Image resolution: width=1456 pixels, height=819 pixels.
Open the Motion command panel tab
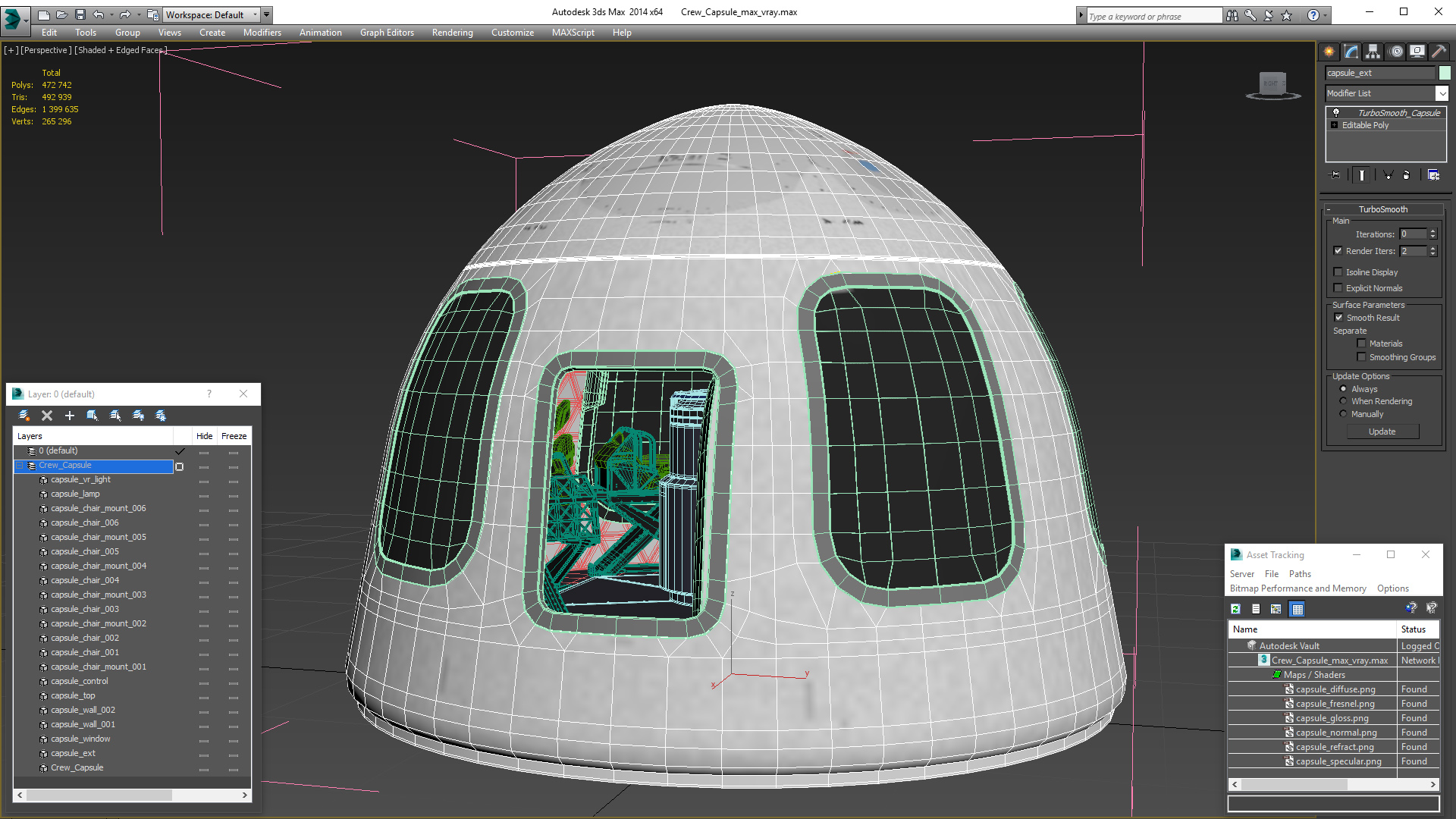(1396, 52)
